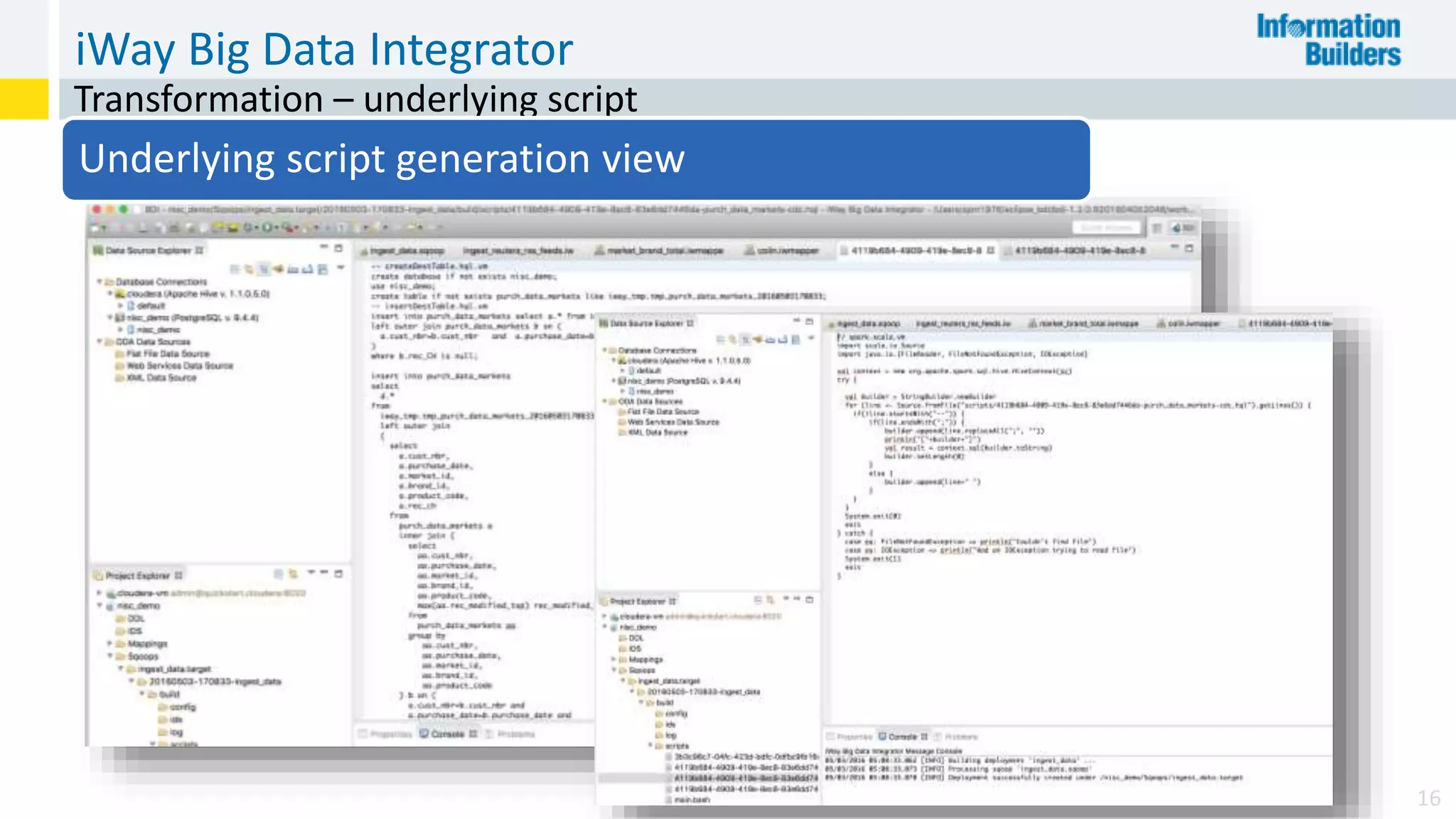
Task: Click Open Perspective icon beside Quick Access
Action: pyautogui.click(x=1157, y=227)
